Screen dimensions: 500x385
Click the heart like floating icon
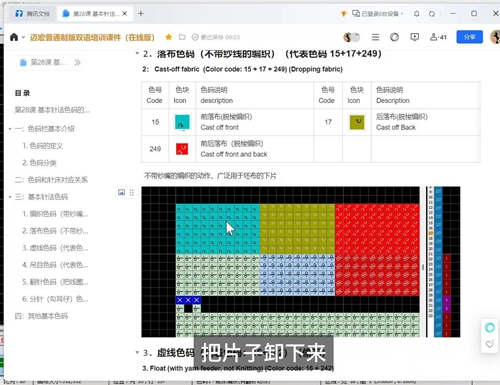click(x=489, y=344)
